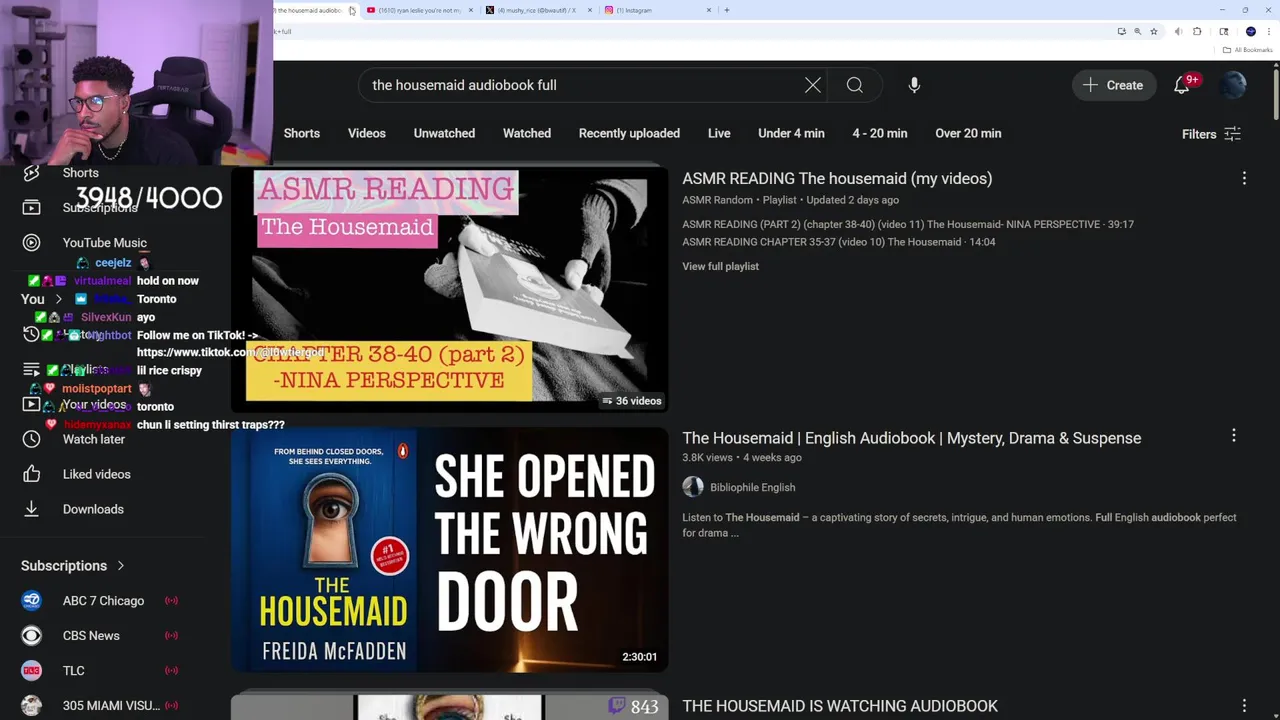Click the Watch later clock icon
Screen dimensions: 1280x720
click(31, 439)
